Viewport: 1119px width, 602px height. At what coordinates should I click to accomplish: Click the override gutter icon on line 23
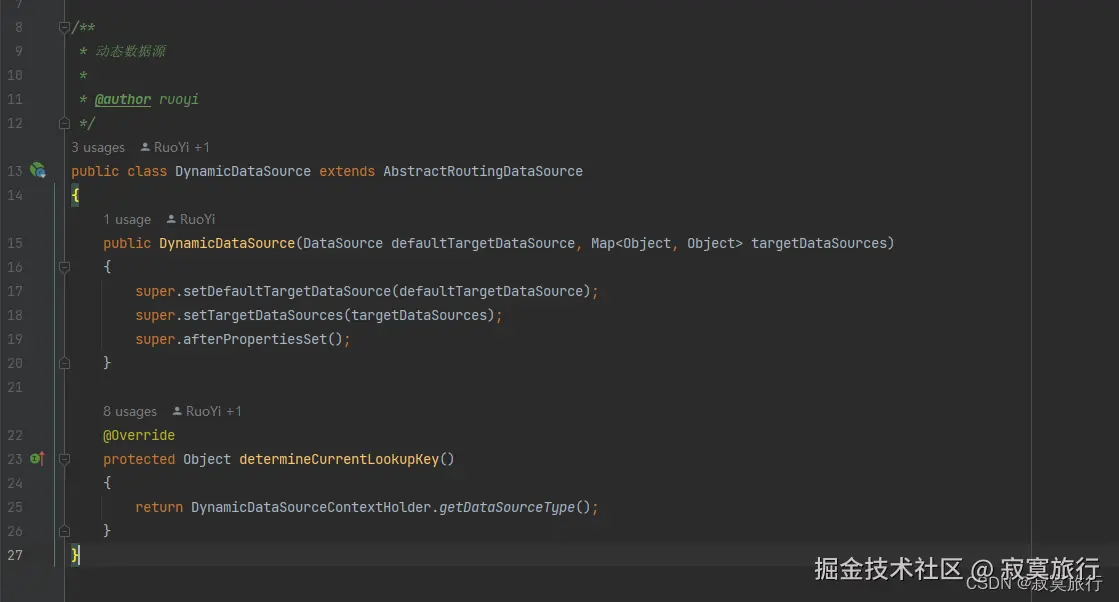37,459
